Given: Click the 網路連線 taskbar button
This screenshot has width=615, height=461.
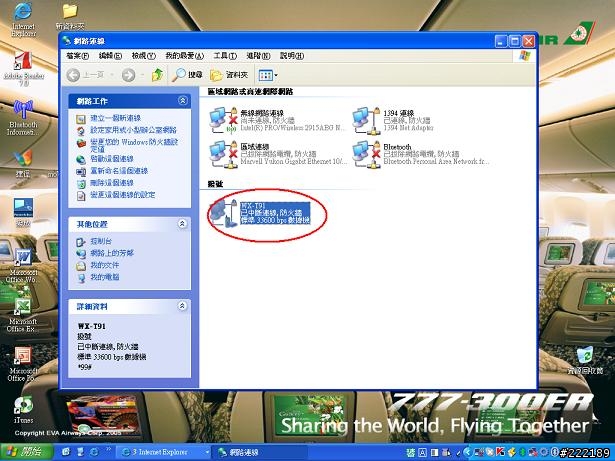Looking at the screenshot, I should point(259,452).
